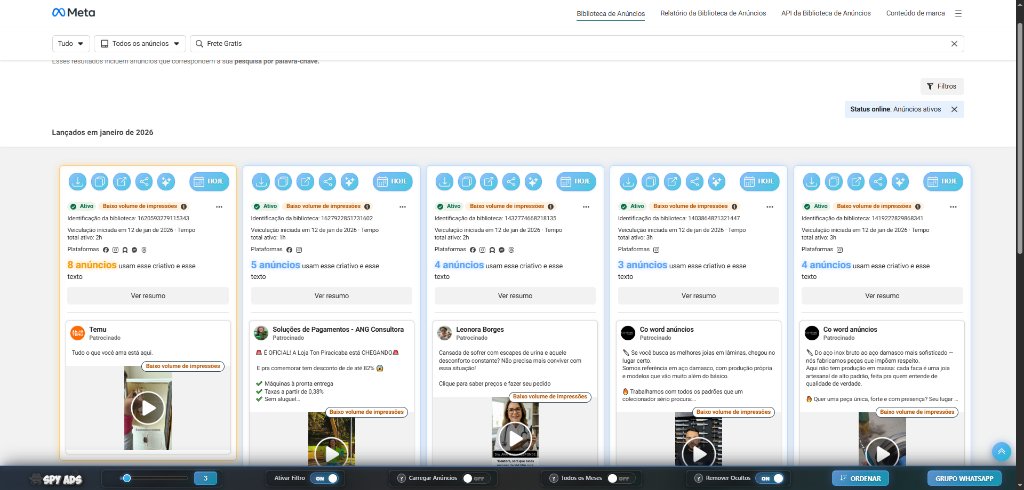
Task: Open the API da Biblioteca de Anúncios tab
Action: coord(826,13)
